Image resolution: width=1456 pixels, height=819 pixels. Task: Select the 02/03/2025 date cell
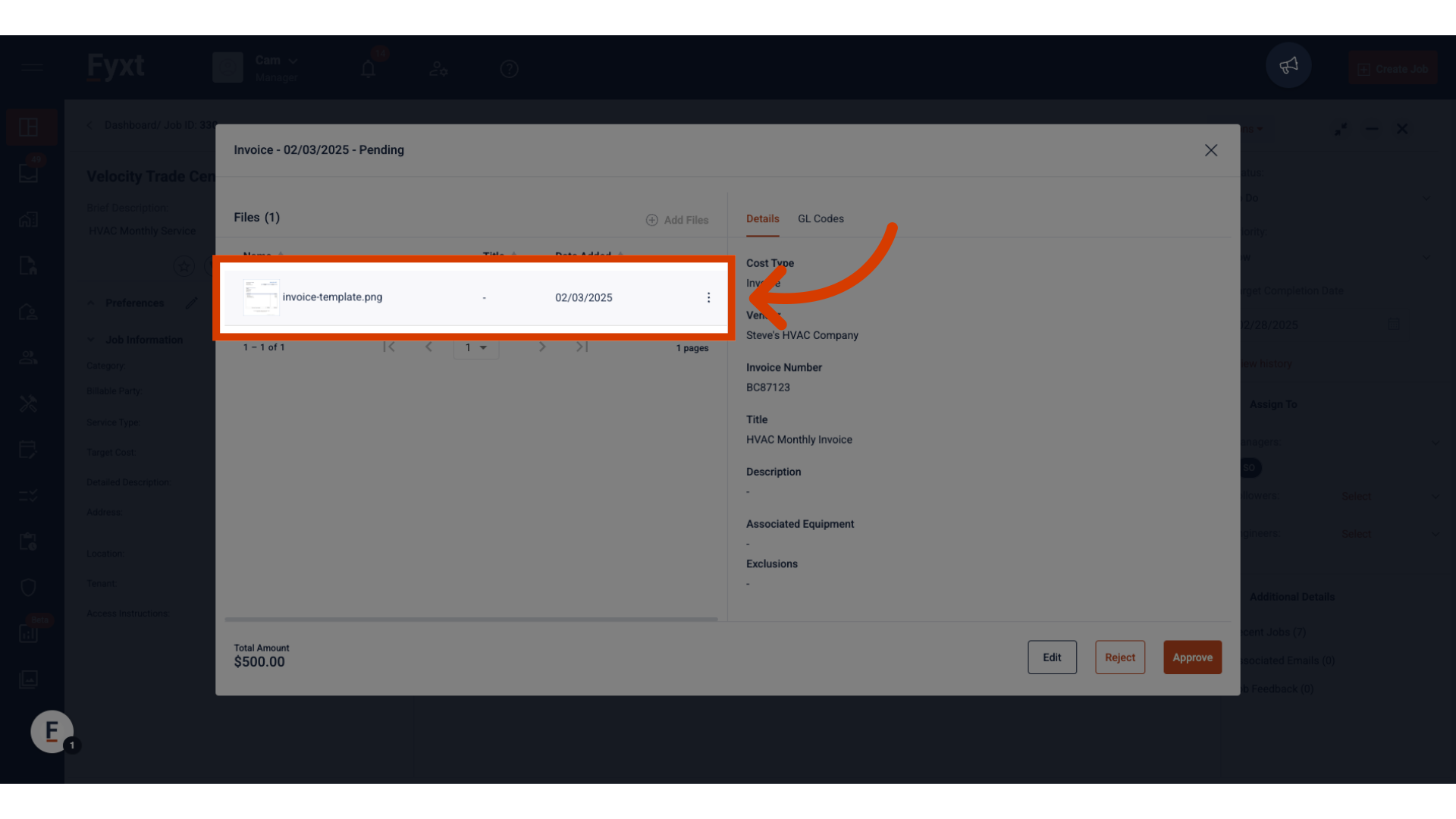[583, 298]
